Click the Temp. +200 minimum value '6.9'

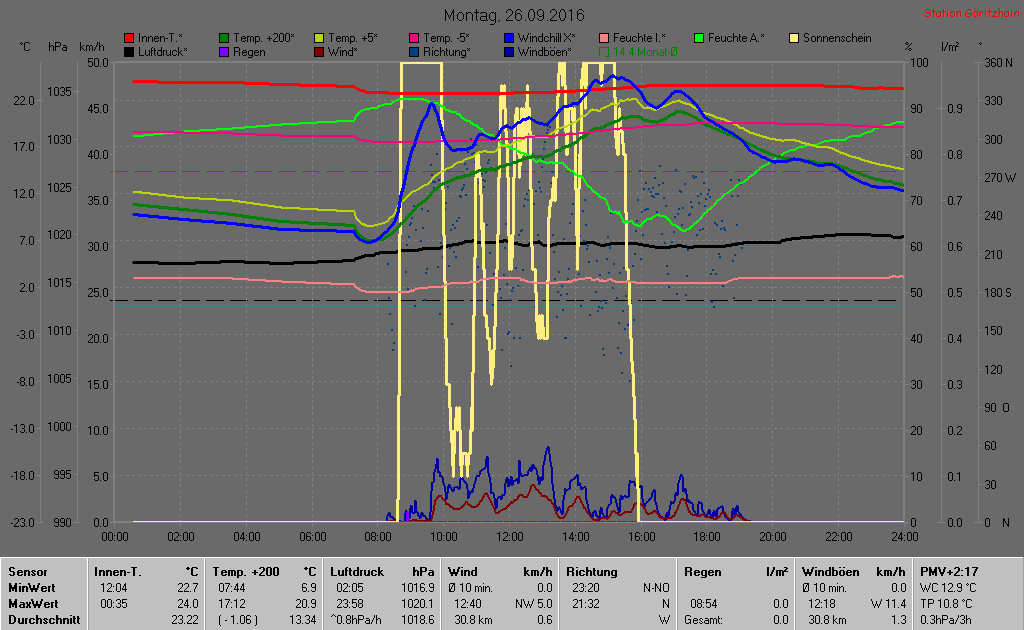click(x=309, y=588)
